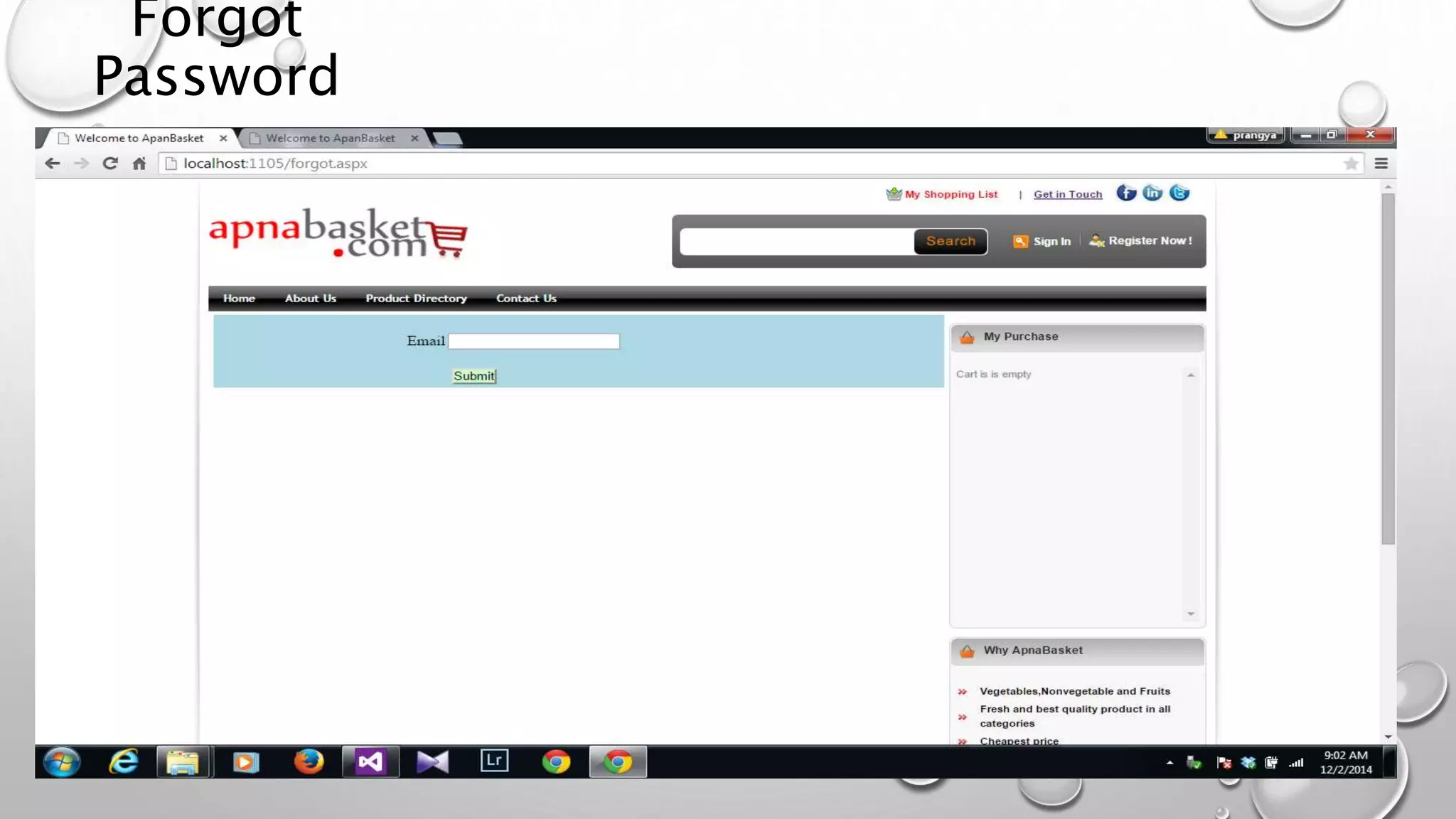Open first Chrome taskbar icon
Screen dimensions: 1456x819
[556, 762]
